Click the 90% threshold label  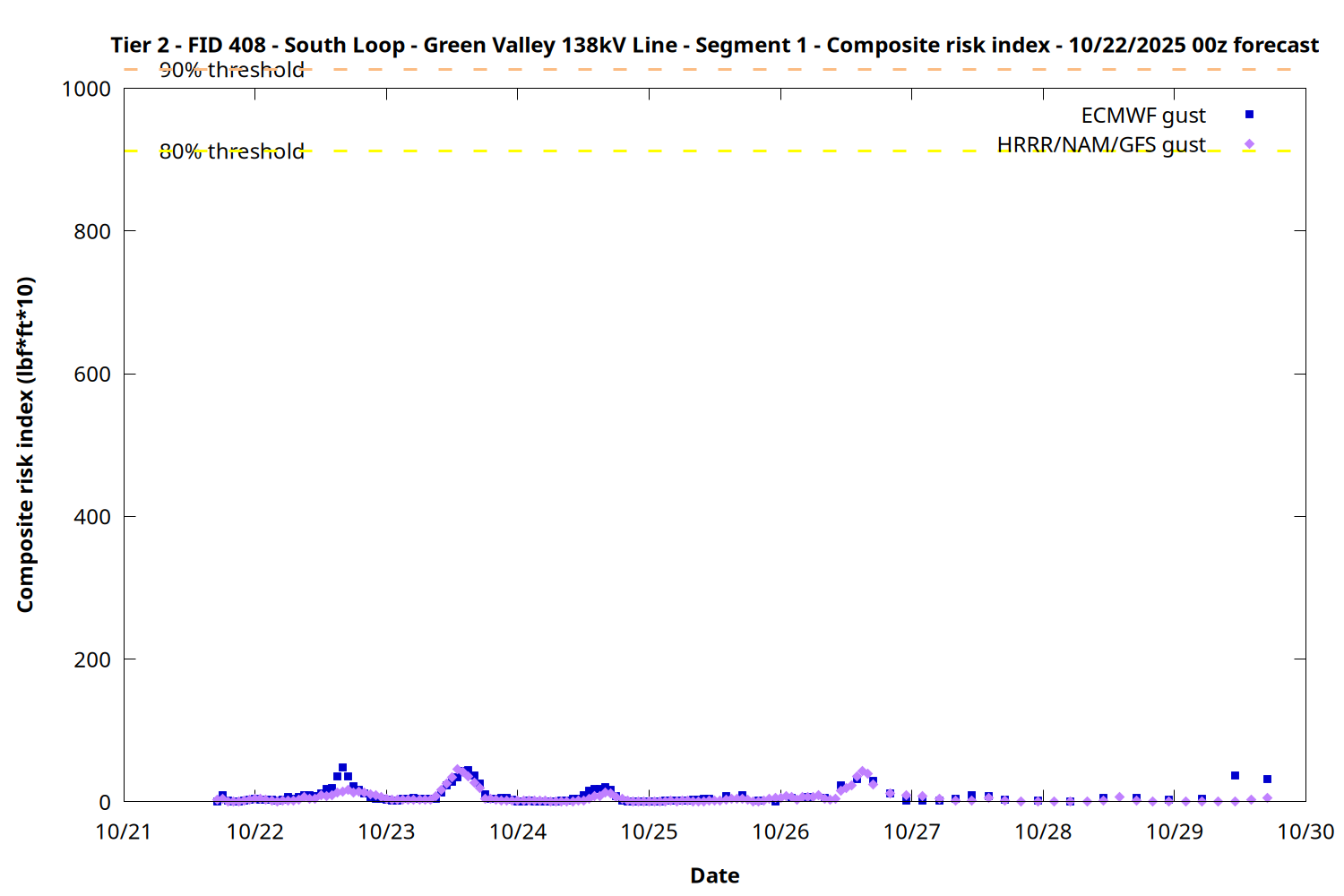tap(232, 70)
